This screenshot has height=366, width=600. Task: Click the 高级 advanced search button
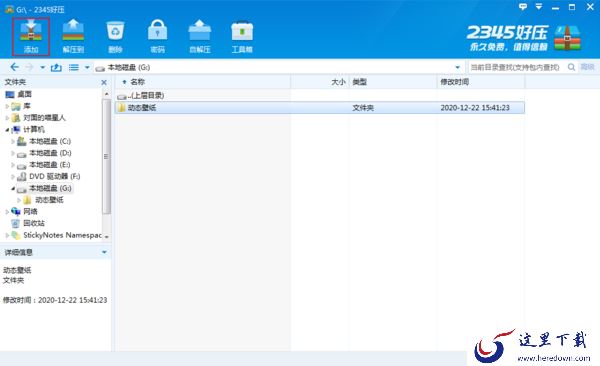tap(587, 67)
